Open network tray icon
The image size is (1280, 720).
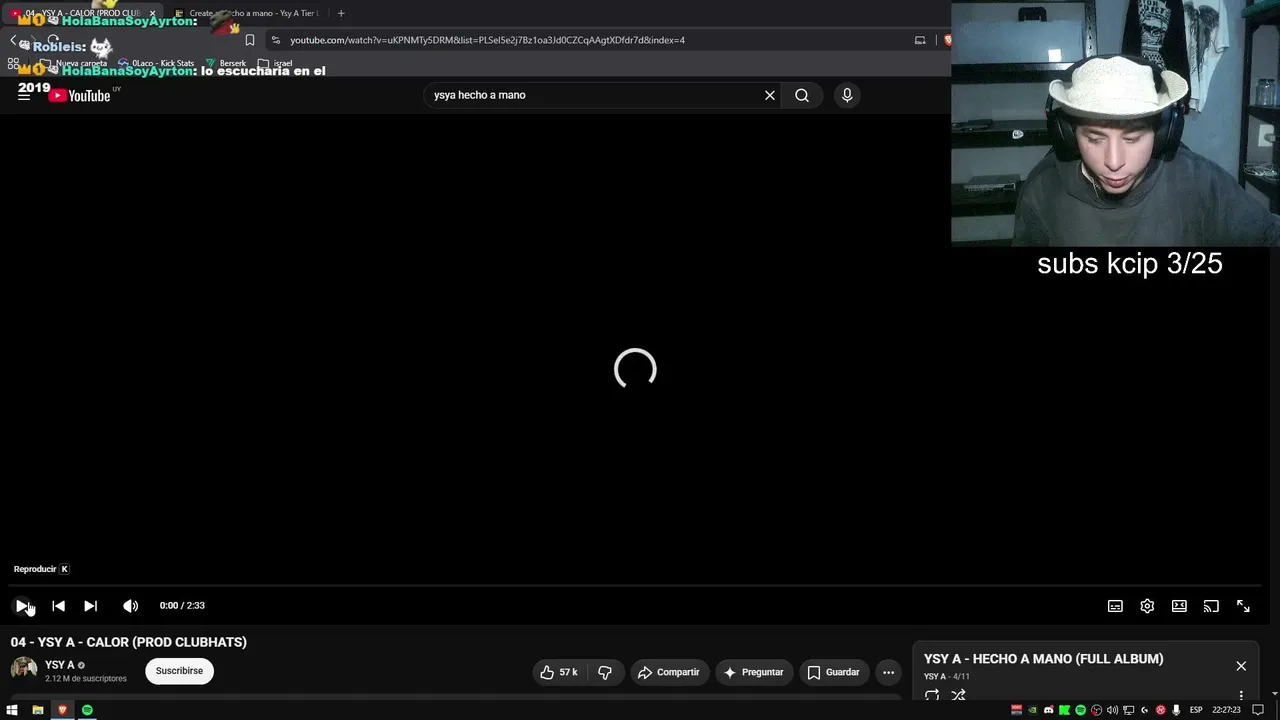[1129, 710]
